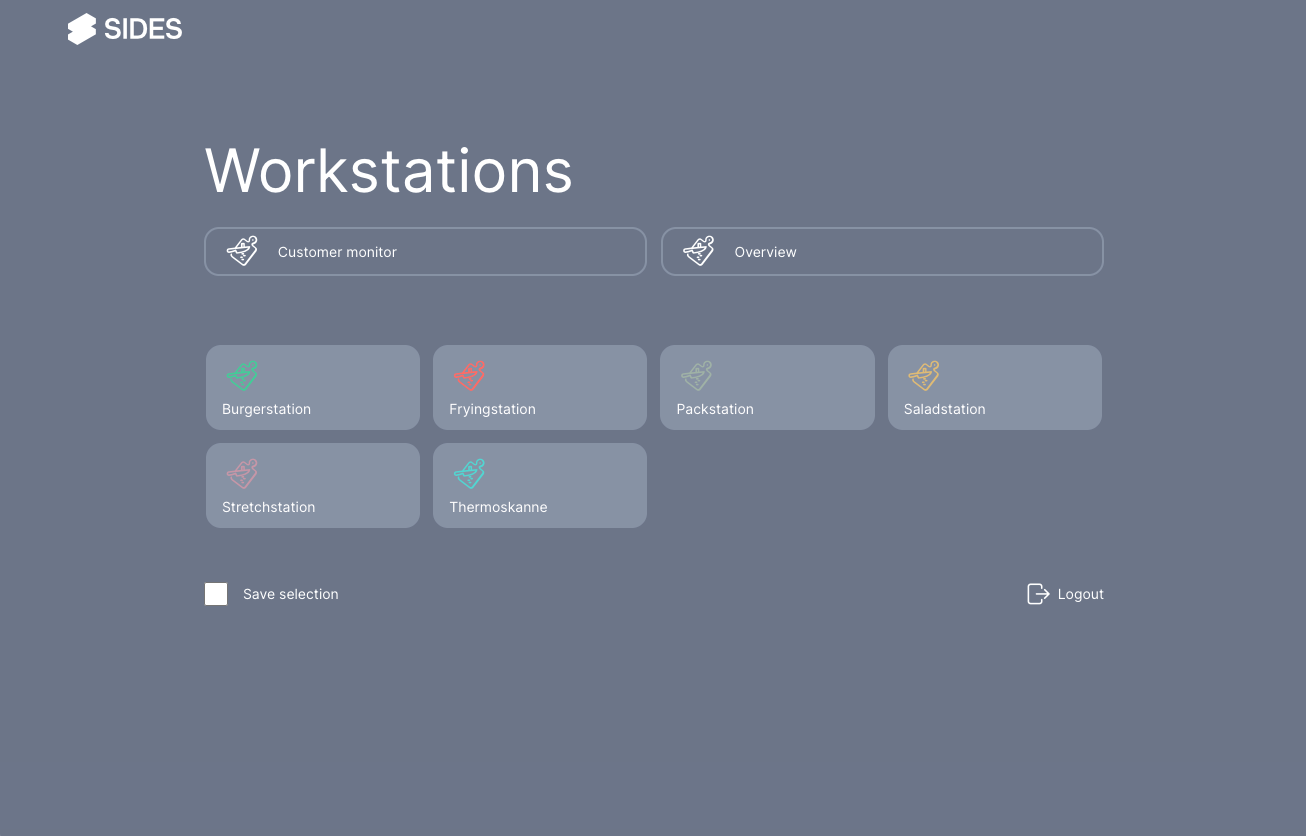
Task: Click the Logout text link
Action: [x=1080, y=594]
